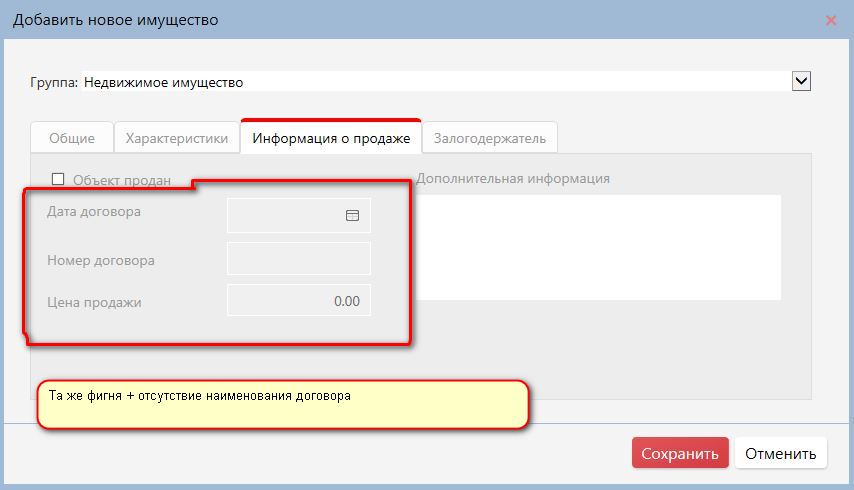
Task: Open the calendar picker for Дата договора
Action: (352, 215)
